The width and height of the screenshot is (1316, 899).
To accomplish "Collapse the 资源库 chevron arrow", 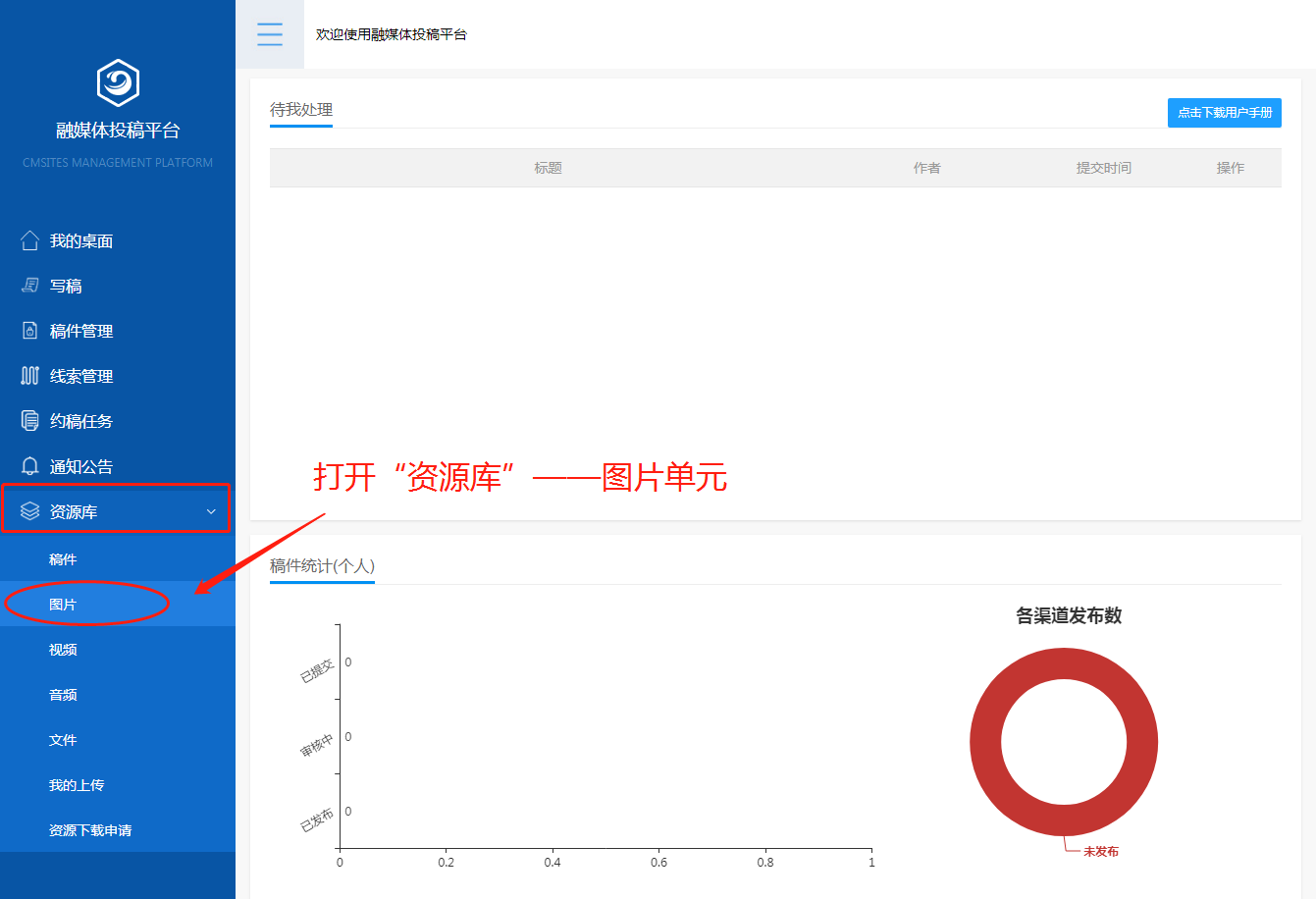I will click(x=211, y=511).
